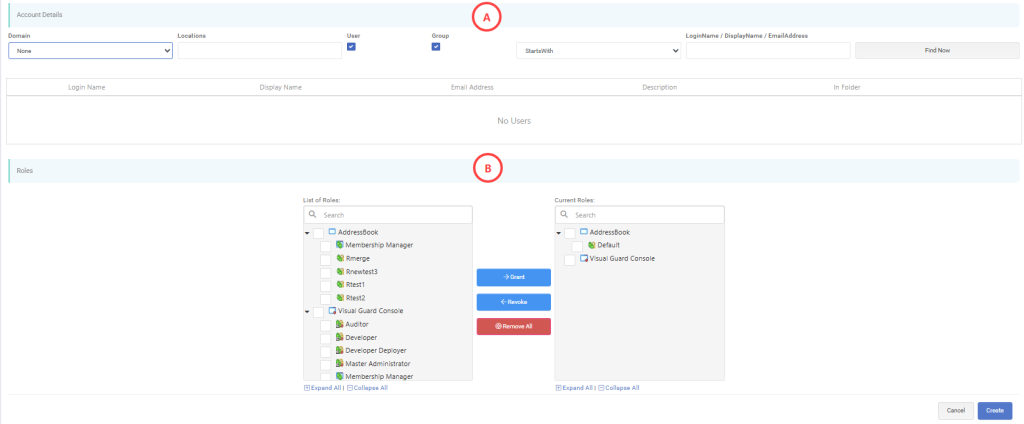Cancel the account creation
The image size is (1024, 424).
pos(955,410)
